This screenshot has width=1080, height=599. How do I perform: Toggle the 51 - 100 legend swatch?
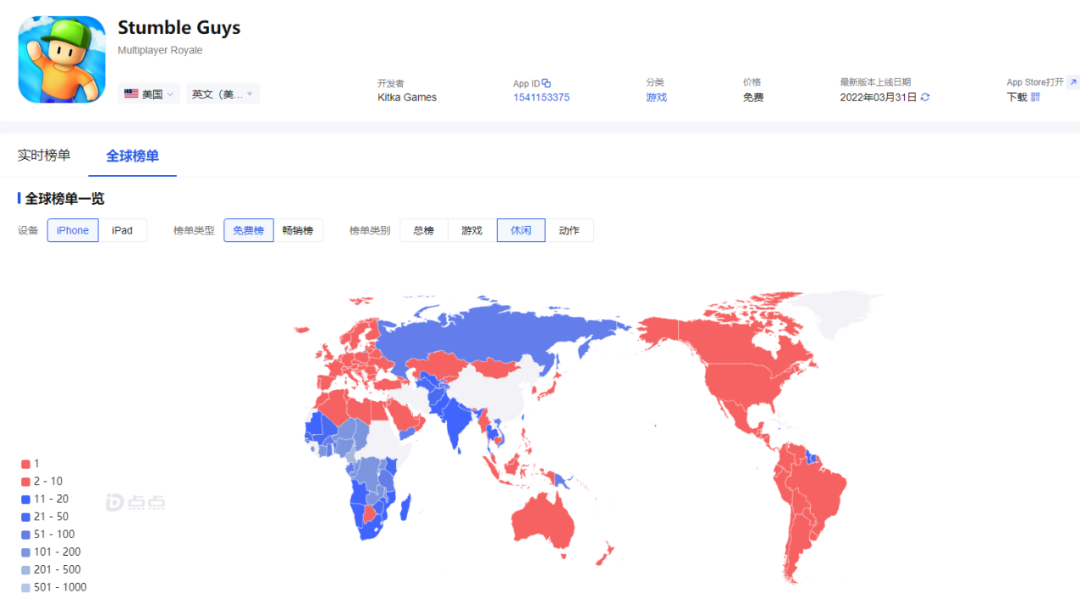(25, 535)
